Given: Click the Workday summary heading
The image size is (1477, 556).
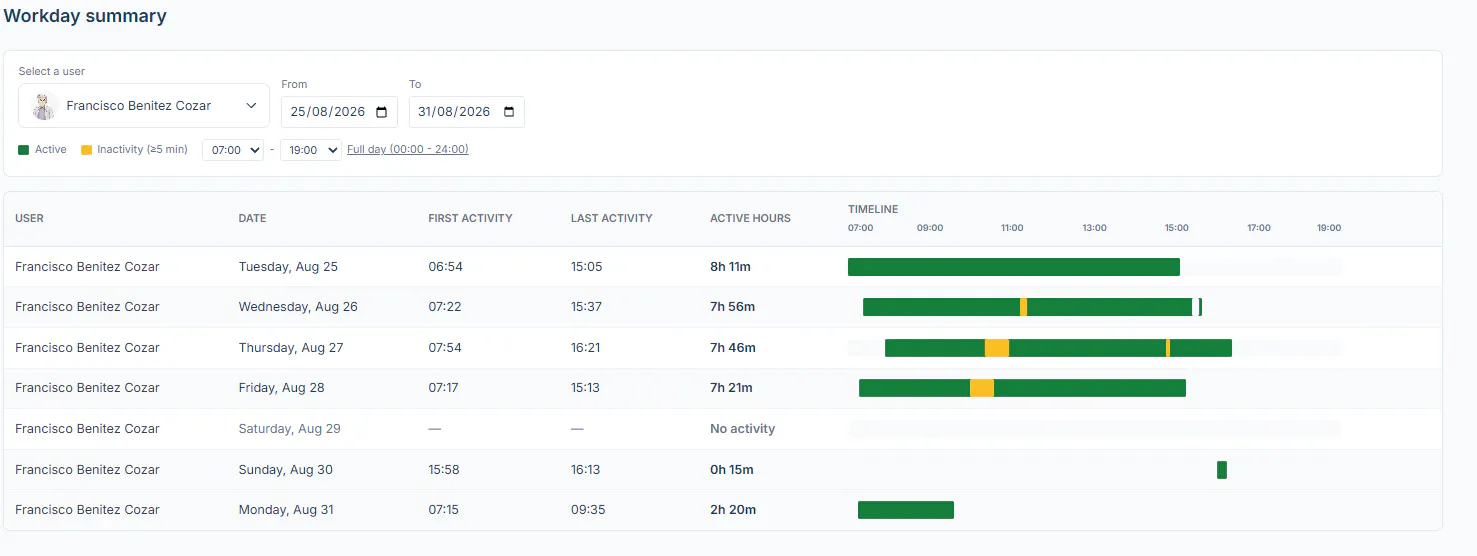Looking at the screenshot, I should pyautogui.click(x=85, y=16).
